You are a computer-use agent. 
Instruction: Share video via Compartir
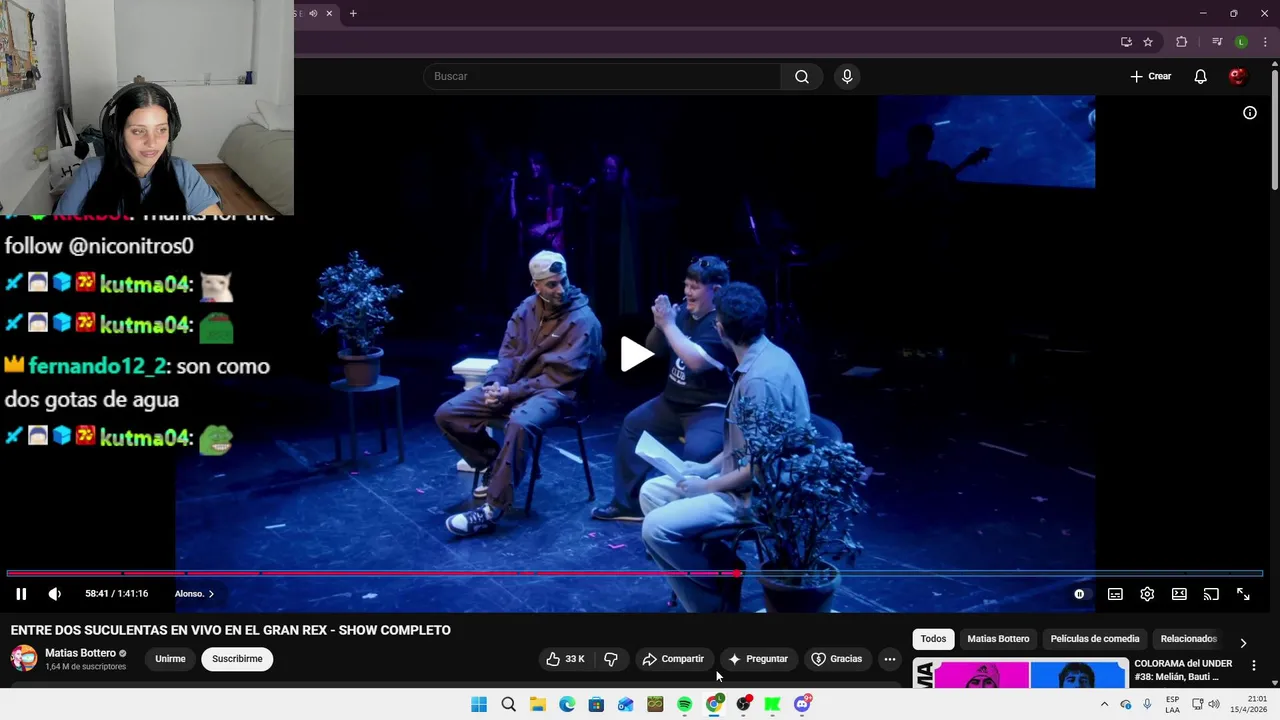pyautogui.click(x=674, y=659)
